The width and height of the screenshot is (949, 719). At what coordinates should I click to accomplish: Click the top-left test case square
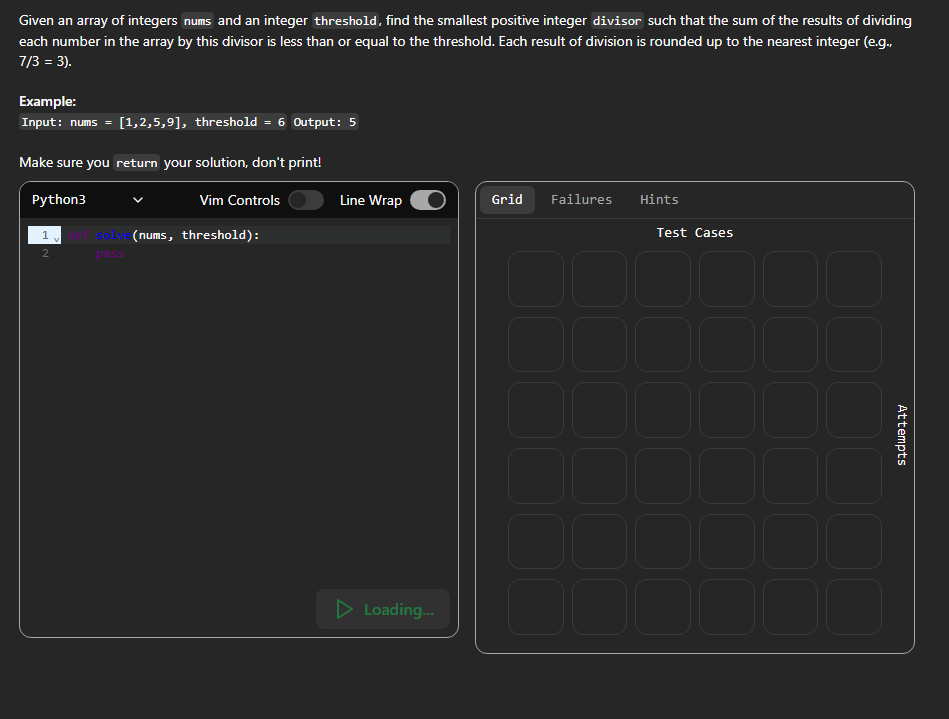535,279
